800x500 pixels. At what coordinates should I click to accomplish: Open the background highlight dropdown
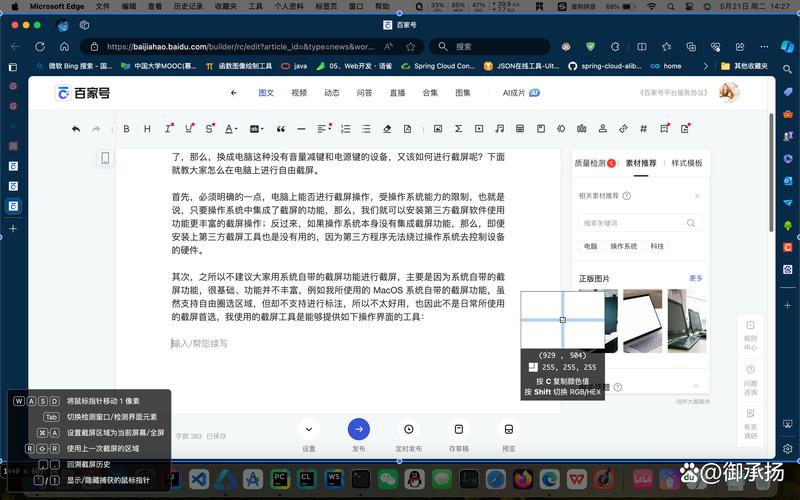click(256, 129)
